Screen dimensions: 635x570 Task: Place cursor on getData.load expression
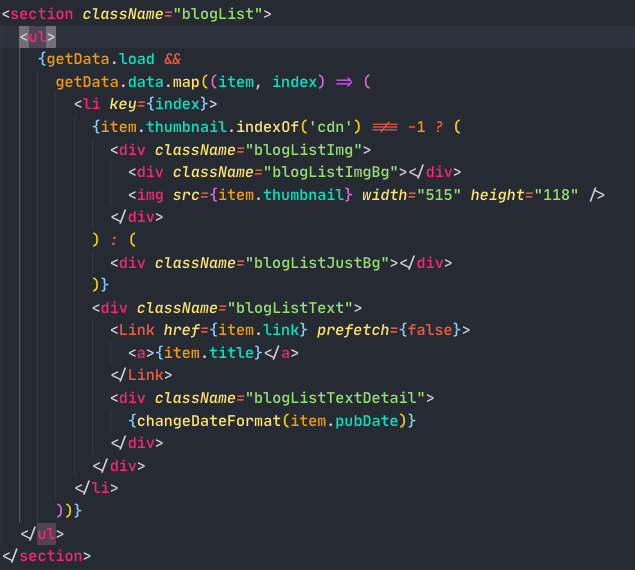100,59
